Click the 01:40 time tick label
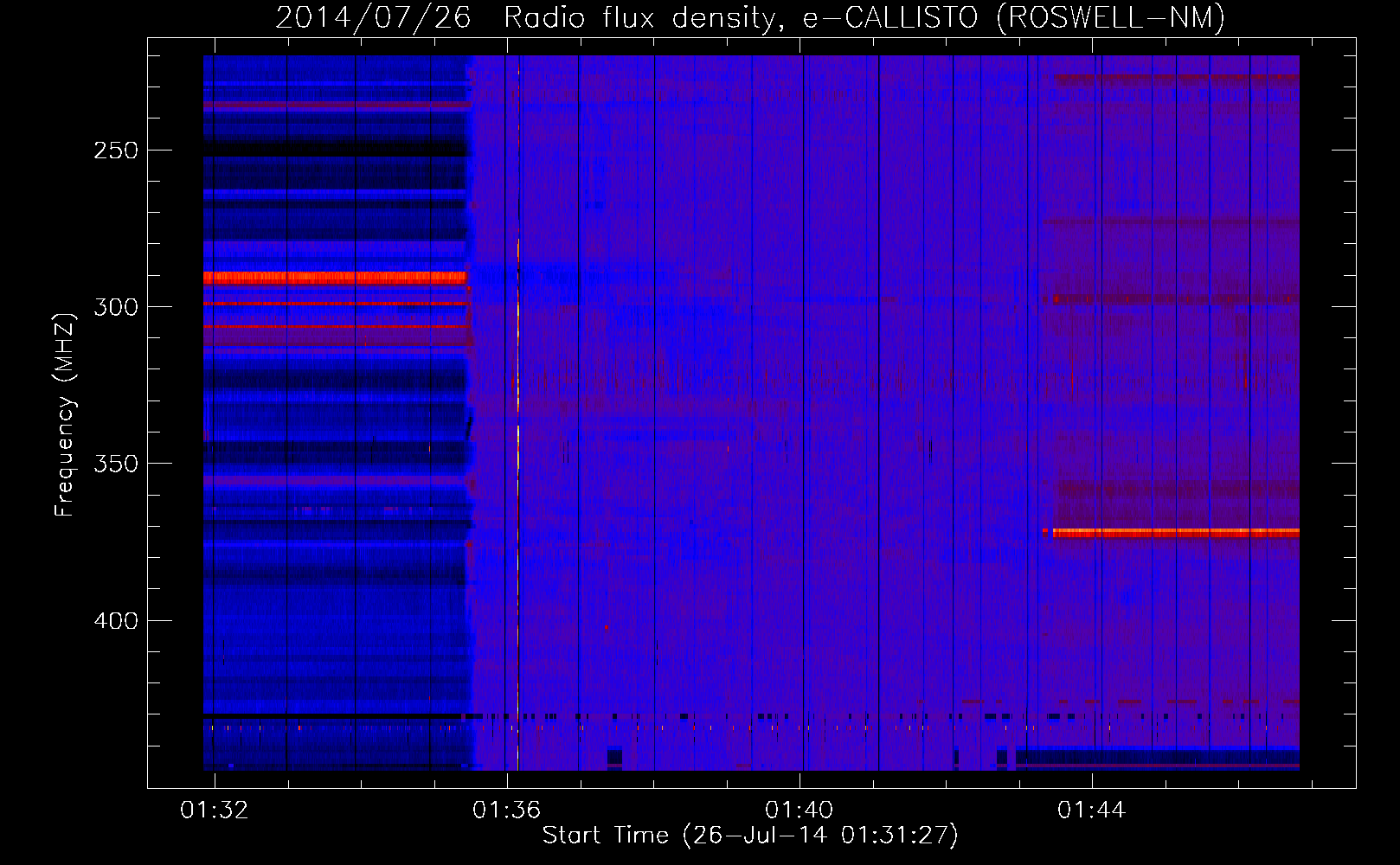Viewport: 1400px width, 865px height. pyautogui.click(x=799, y=810)
